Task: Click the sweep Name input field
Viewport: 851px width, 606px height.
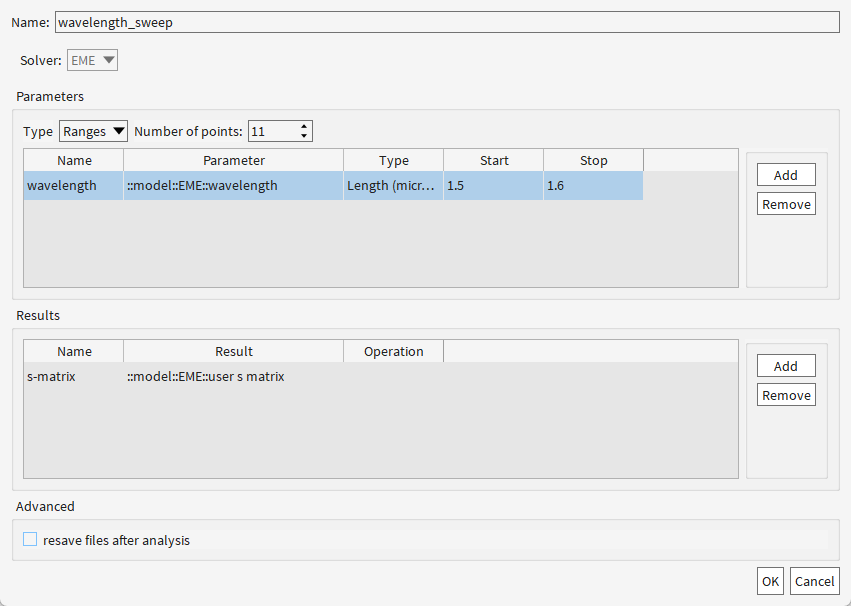Action: point(447,22)
